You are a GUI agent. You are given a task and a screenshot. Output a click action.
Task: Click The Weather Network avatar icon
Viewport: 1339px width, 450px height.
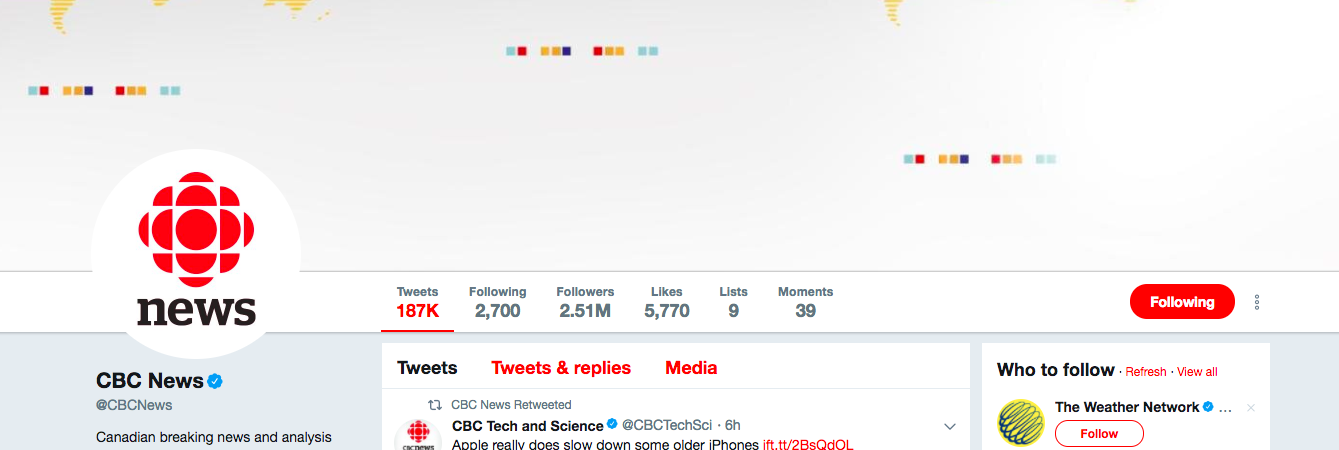1021,423
